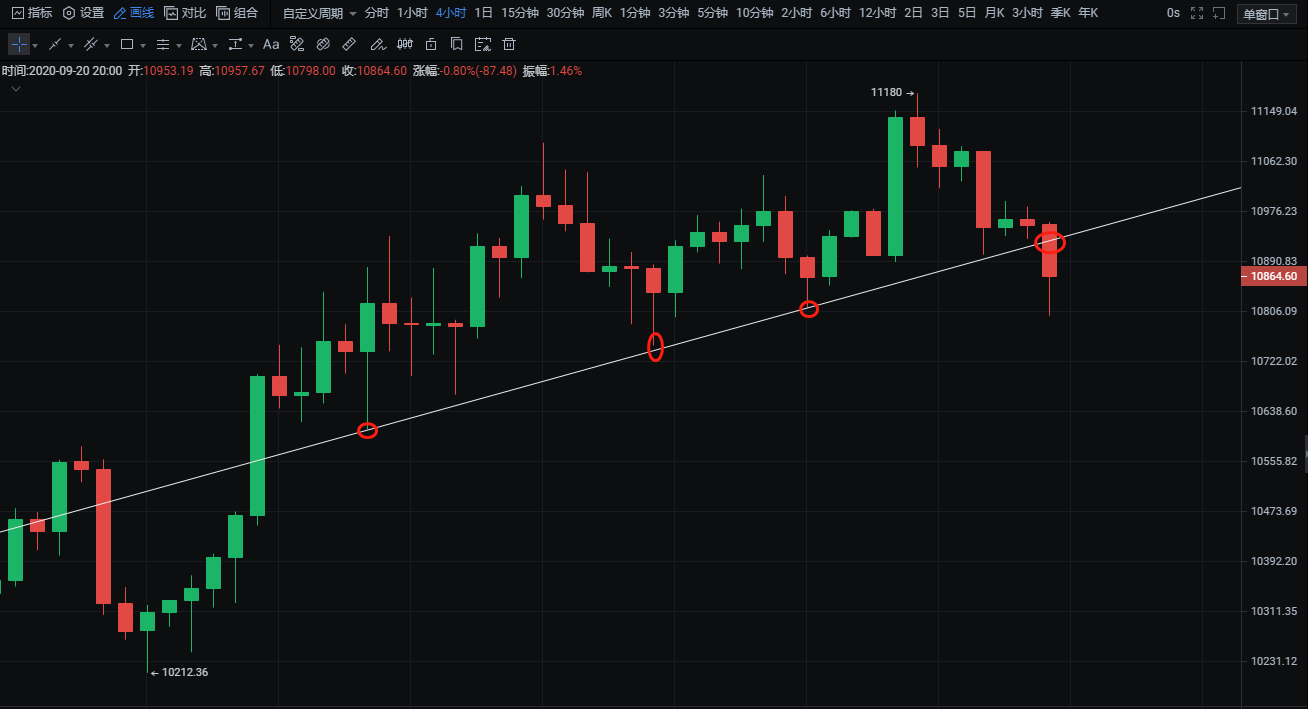The image size is (1308, 709).
Task: Select the rectangle shape tool
Action: (x=127, y=45)
